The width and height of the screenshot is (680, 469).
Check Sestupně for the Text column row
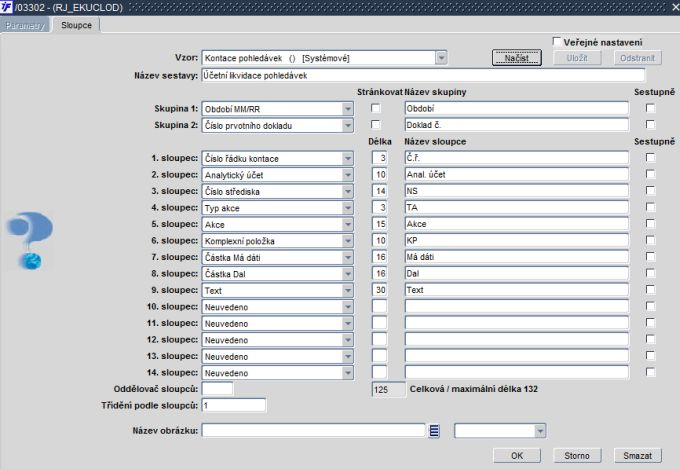click(650, 289)
